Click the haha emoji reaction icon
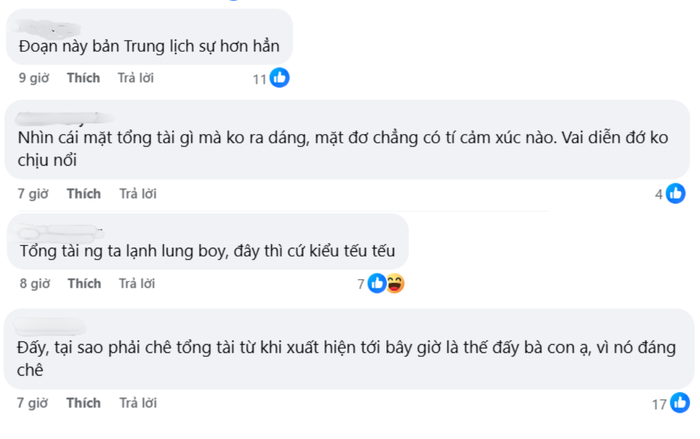The height and width of the screenshot is (439, 700). click(394, 284)
